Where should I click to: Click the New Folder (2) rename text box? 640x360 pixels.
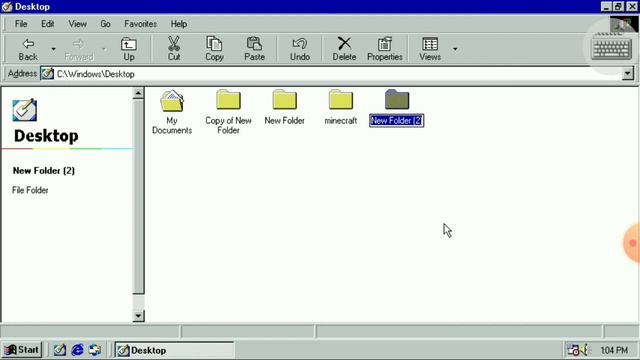397,120
